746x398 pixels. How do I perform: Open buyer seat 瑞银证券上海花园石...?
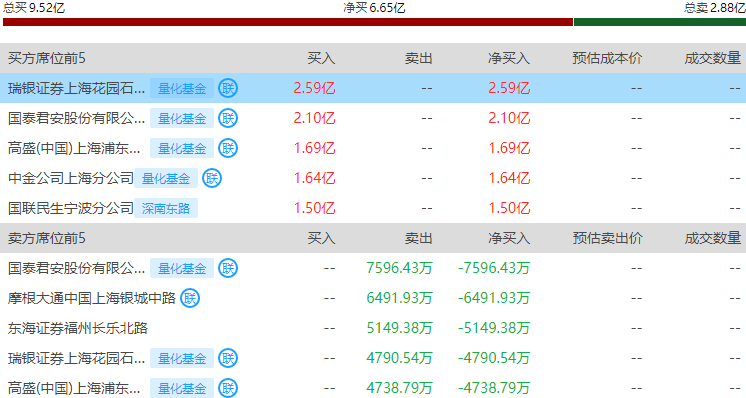tap(76, 88)
